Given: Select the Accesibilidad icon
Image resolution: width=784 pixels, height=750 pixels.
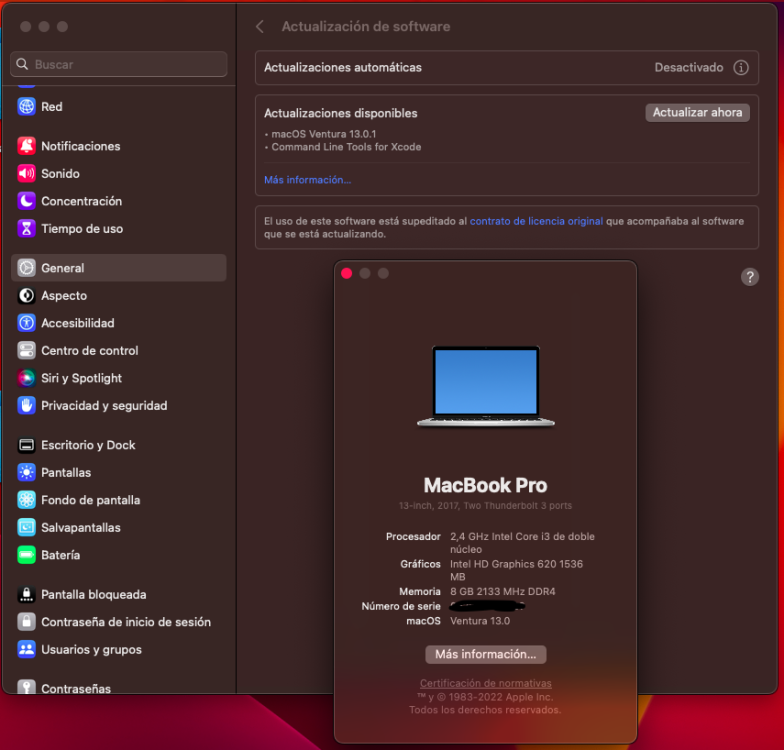Looking at the screenshot, I should point(26,323).
